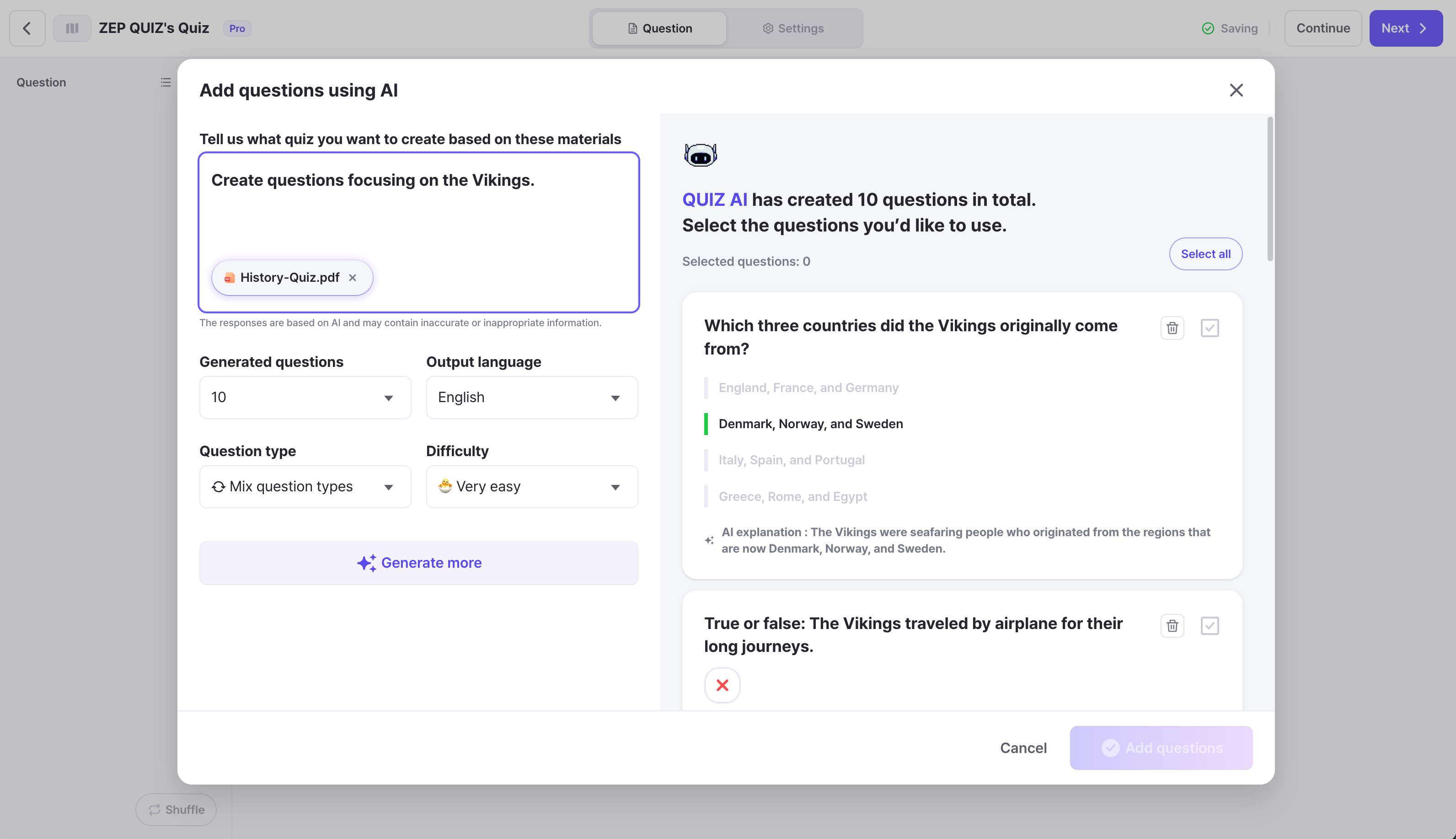
Task: Switch to the Question tab
Action: click(659, 28)
